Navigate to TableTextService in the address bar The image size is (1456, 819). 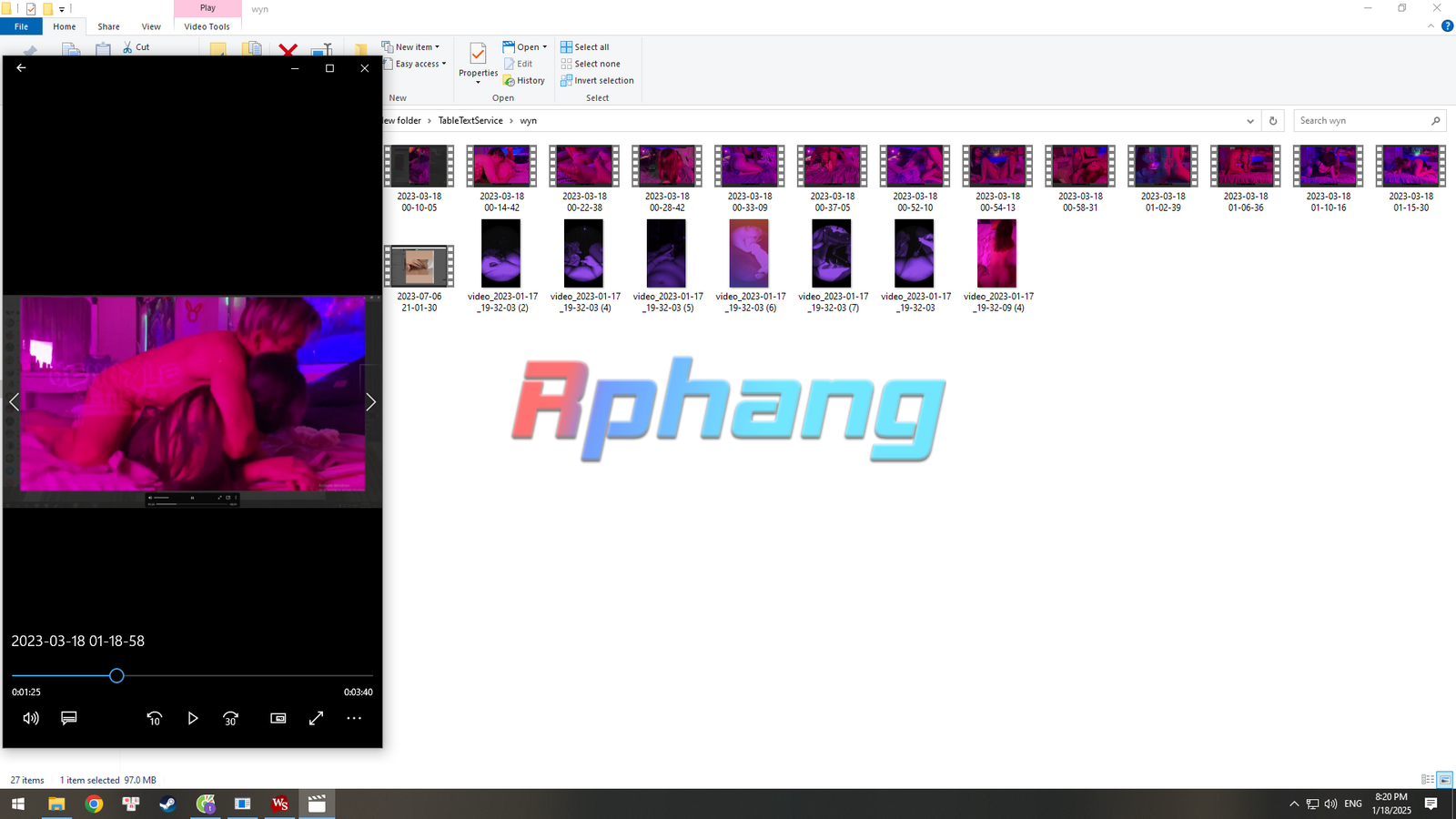(470, 121)
